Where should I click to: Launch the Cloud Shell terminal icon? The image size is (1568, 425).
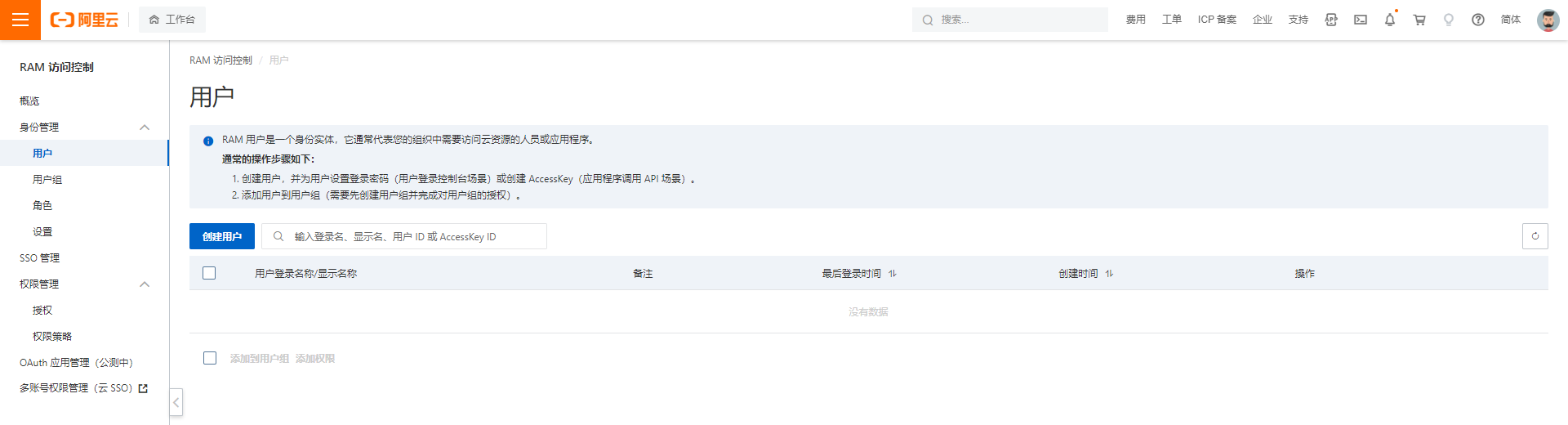click(x=1361, y=20)
